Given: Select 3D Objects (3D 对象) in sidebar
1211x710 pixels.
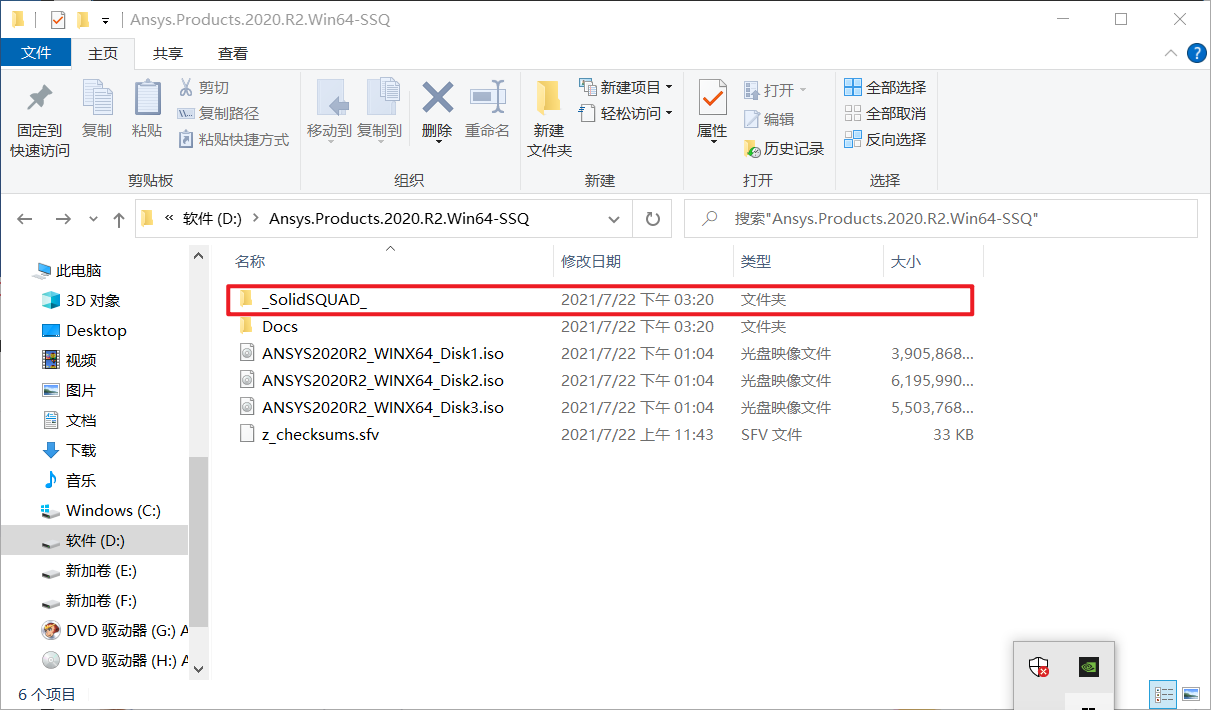Looking at the screenshot, I should 82,300.
